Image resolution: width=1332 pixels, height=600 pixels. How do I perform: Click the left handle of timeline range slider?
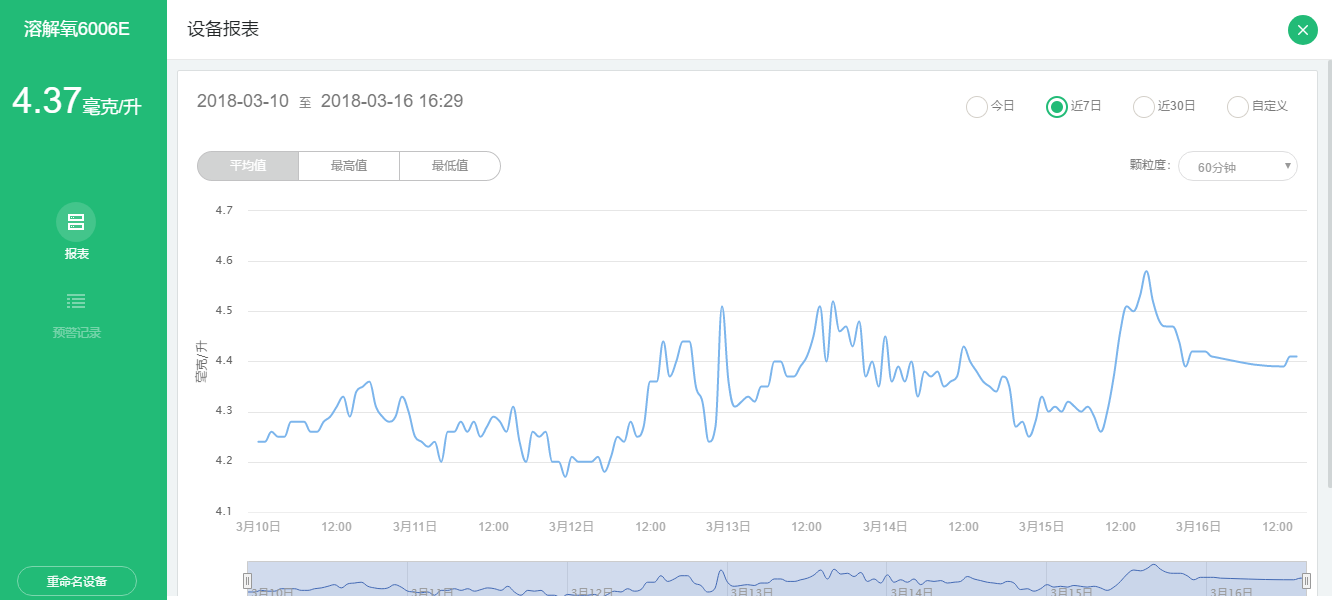(x=248, y=580)
